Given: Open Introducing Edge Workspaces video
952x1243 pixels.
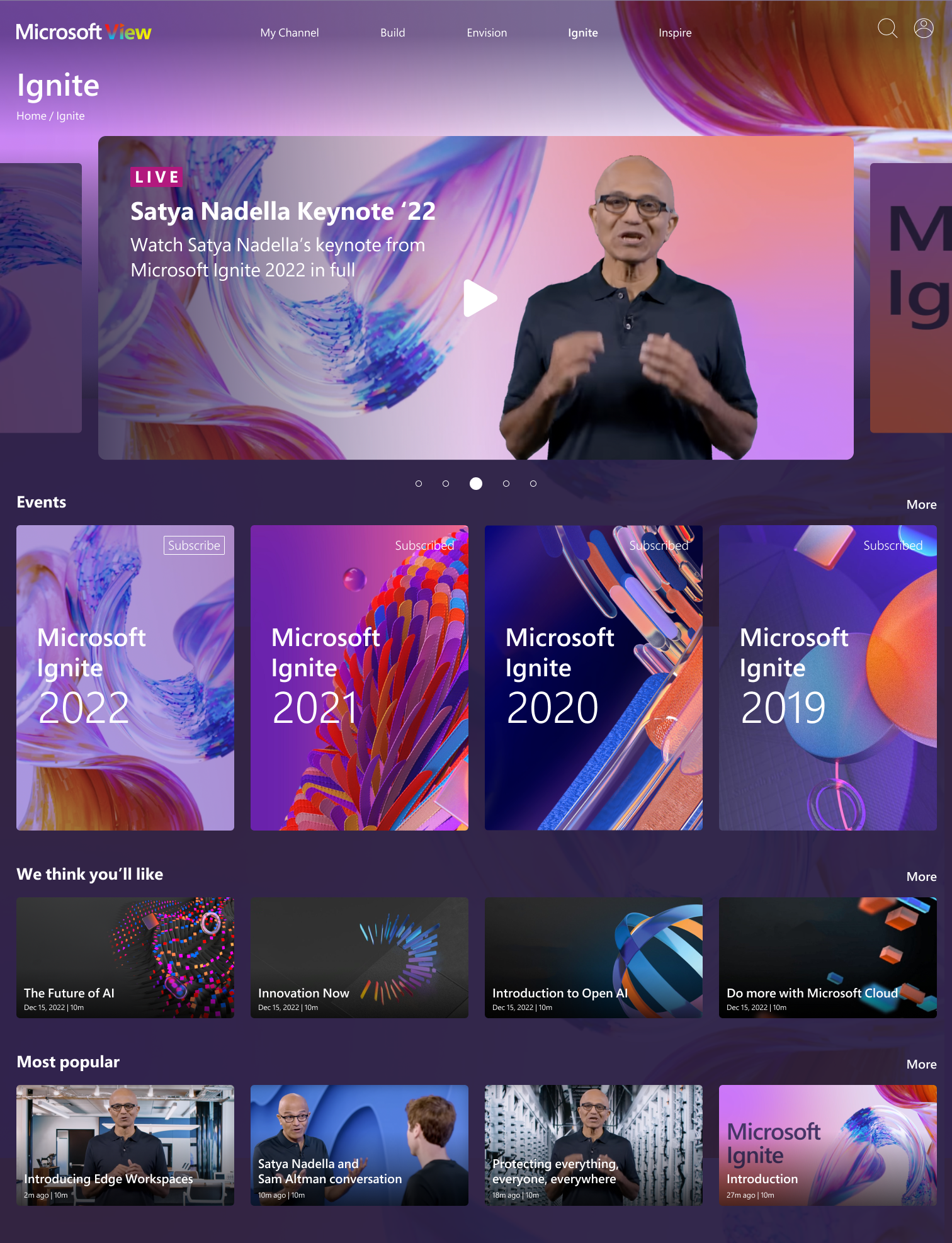Looking at the screenshot, I should pos(125,1145).
